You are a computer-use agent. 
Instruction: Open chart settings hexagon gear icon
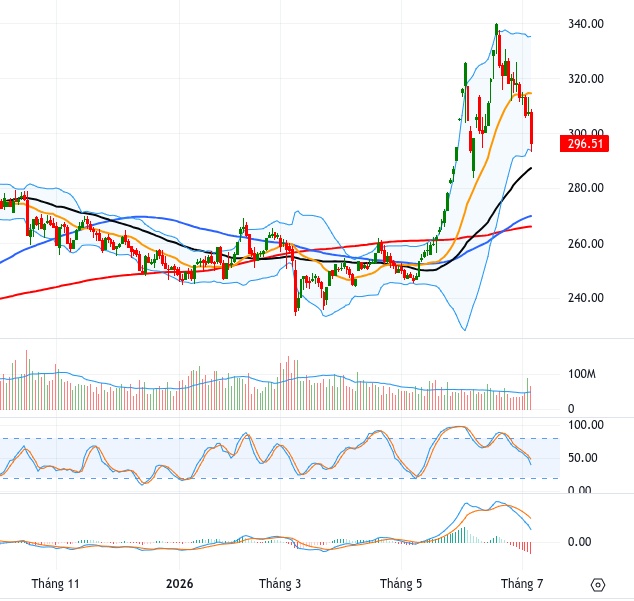point(598,585)
